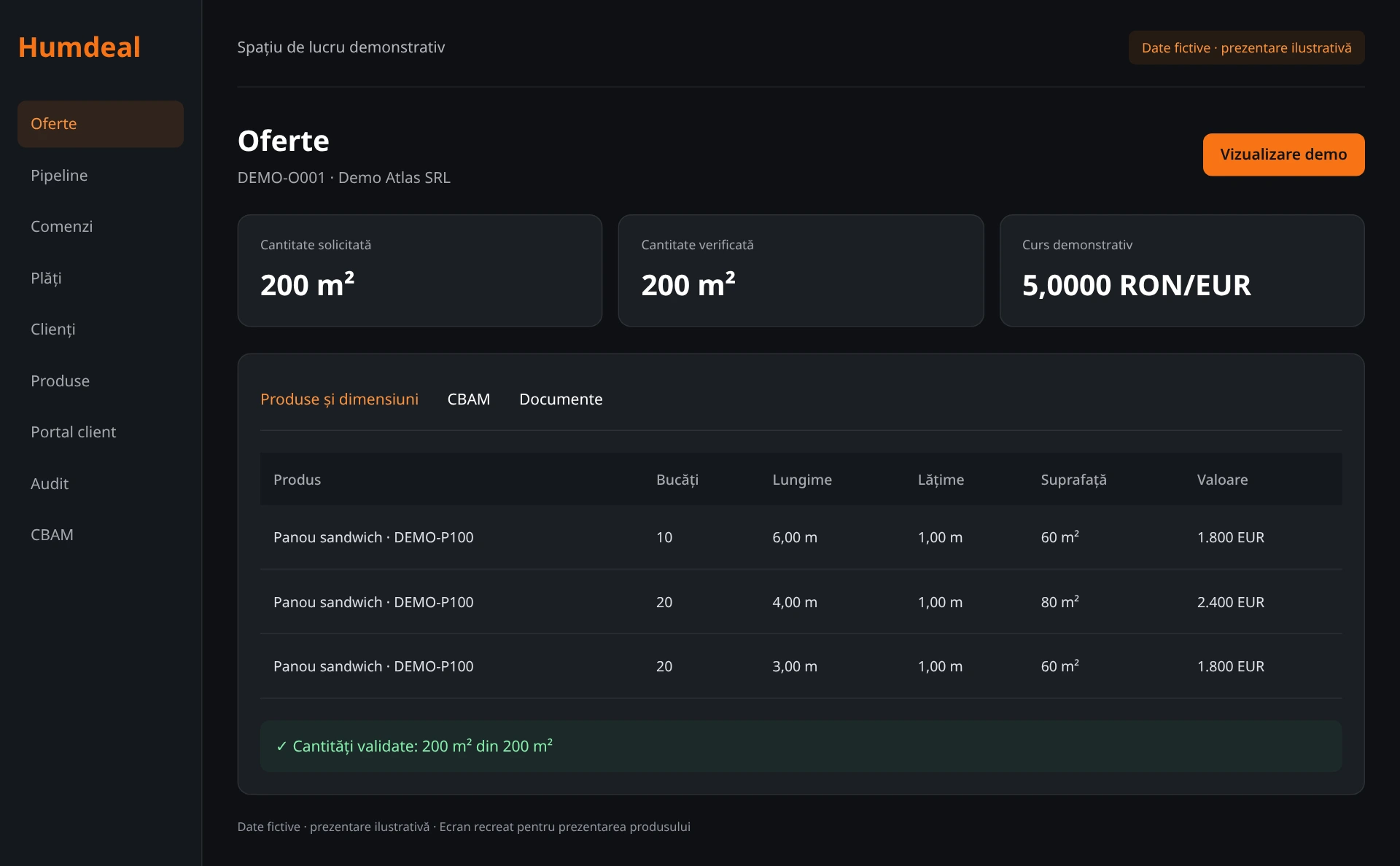Viewport: 1400px width, 866px height.
Task: Switch to the CBAM tab
Action: coord(469,399)
